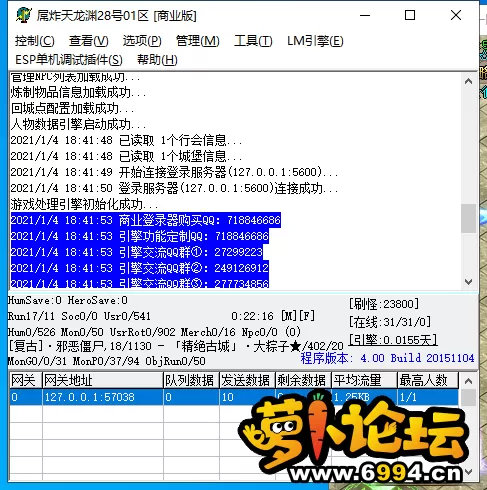Click the 游戏处理引擎初始化成功 log line
The height and width of the screenshot is (490, 487).
(x=84, y=204)
